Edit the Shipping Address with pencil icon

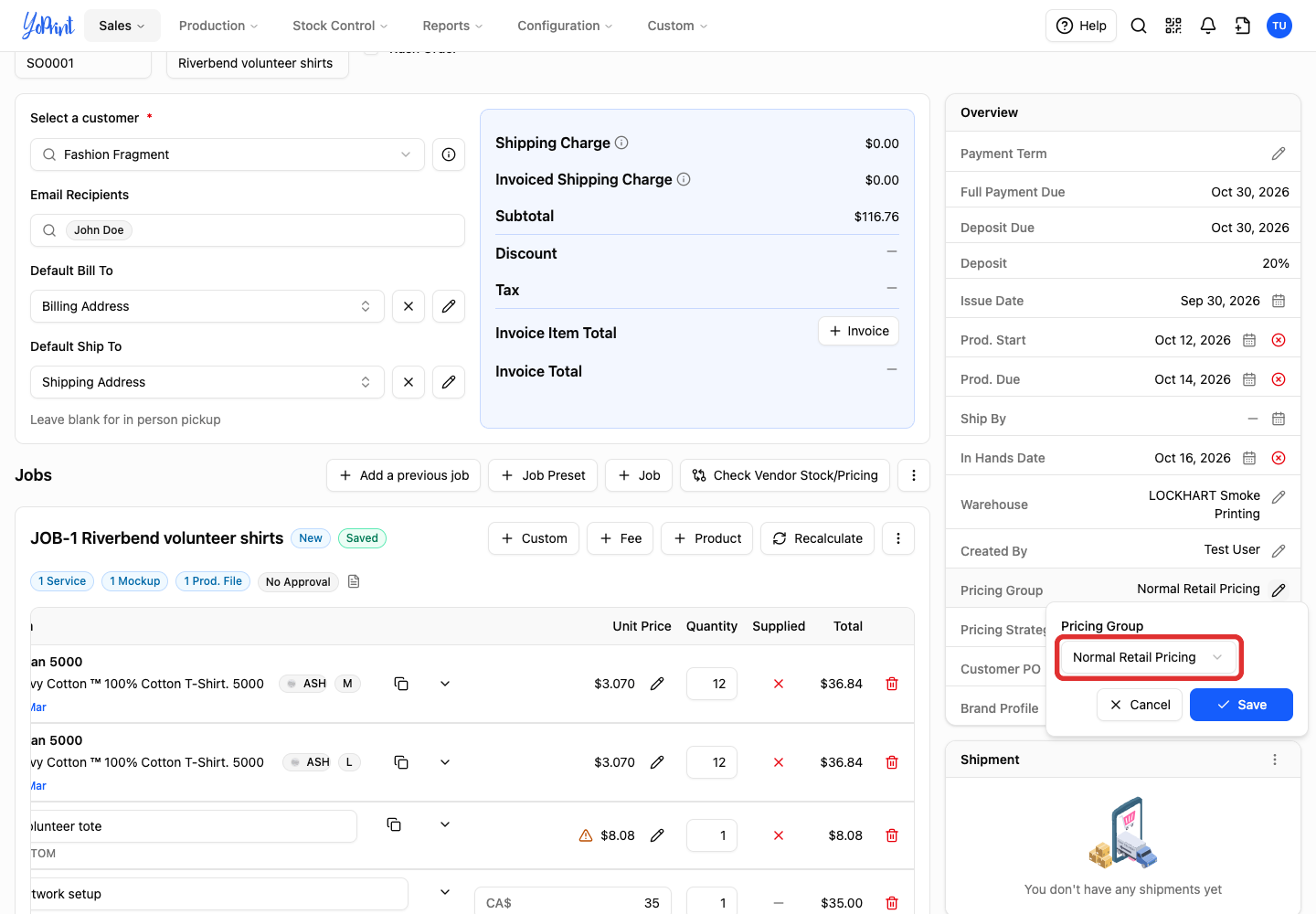click(x=449, y=382)
